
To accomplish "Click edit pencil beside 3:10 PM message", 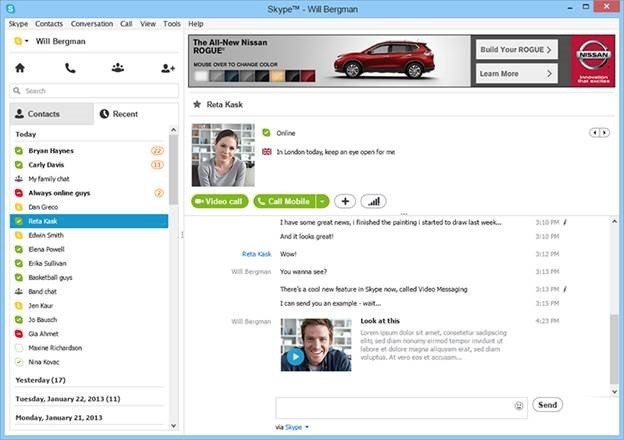I will (565, 222).
